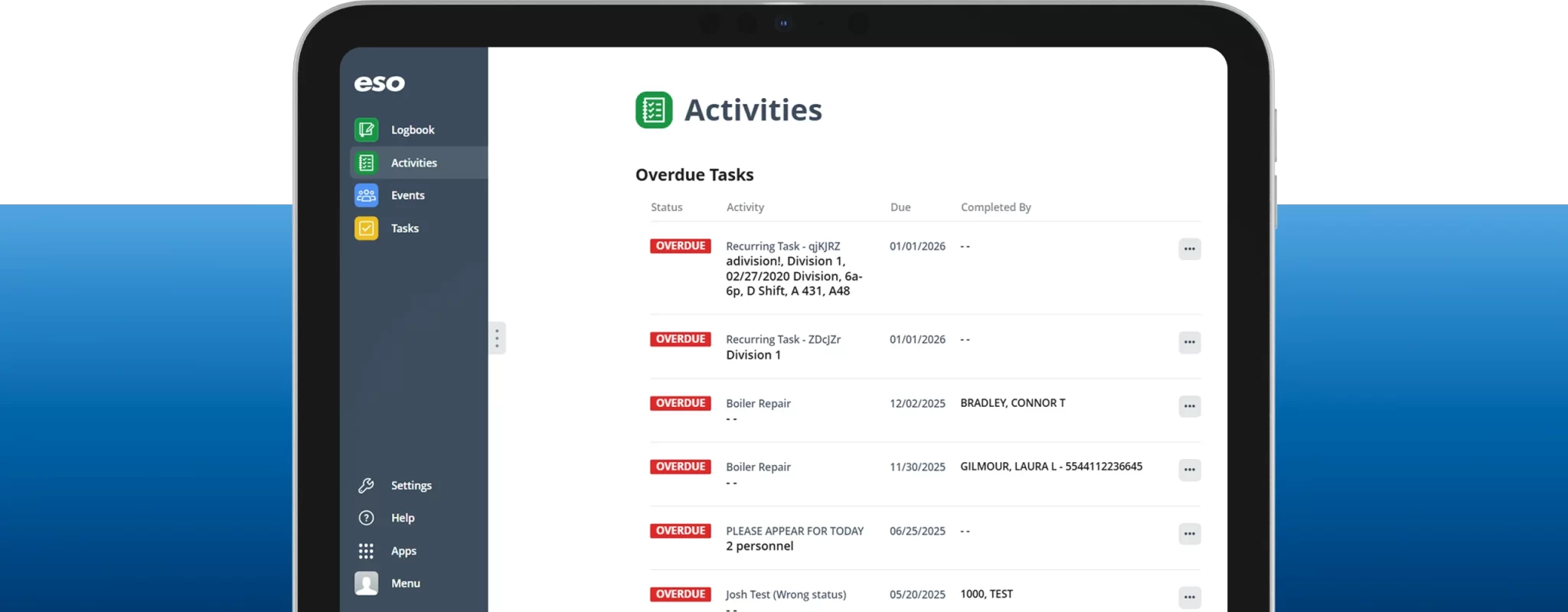This screenshot has width=1568, height=612.
Task: Open more options for Bradley Boiler Repair
Action: [x=1189, y=406]
